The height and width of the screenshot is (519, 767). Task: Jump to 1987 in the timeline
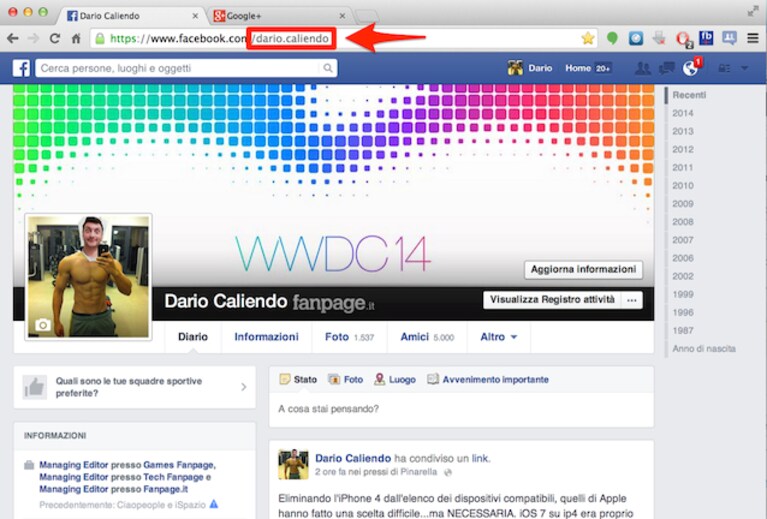682,330
